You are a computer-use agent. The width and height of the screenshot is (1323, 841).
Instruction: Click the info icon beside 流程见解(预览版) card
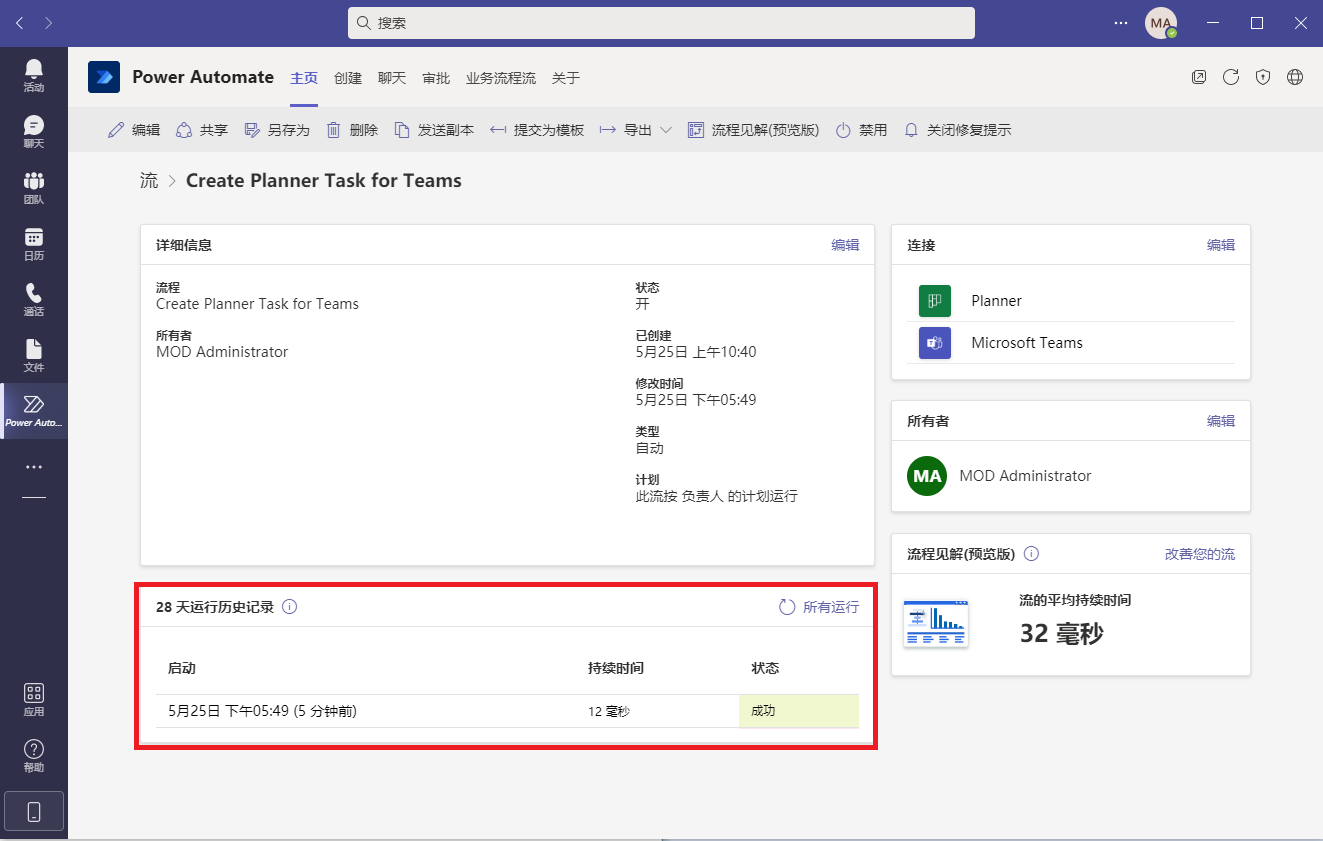pos(1032,554)
